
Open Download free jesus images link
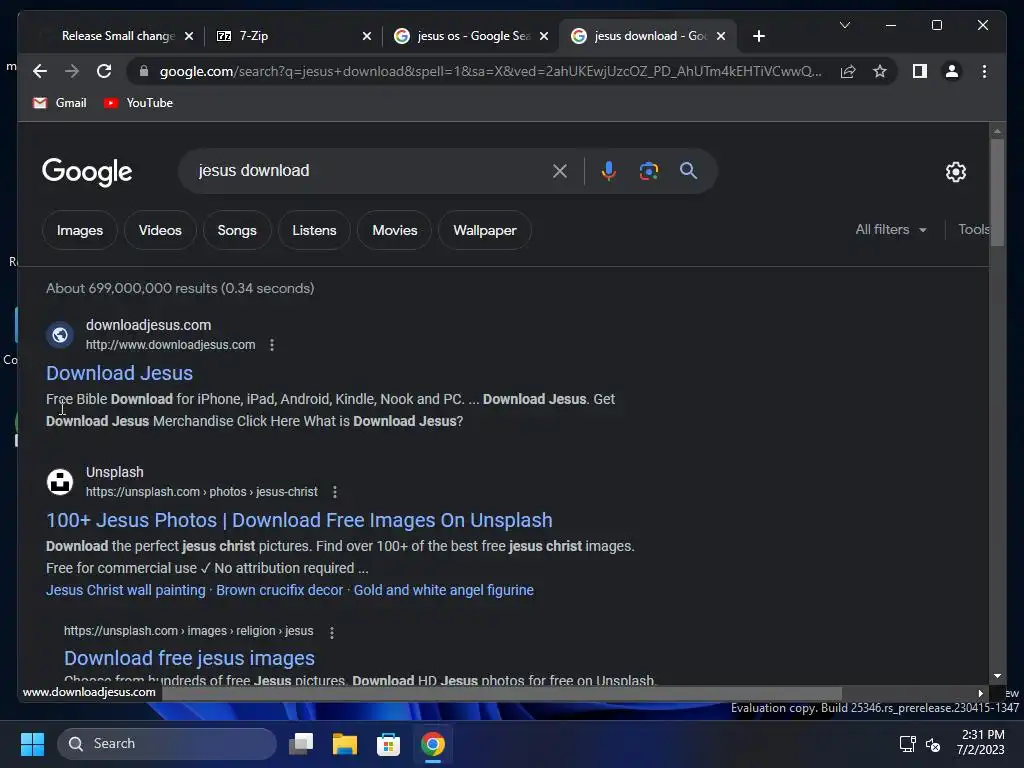pos(189,658)
